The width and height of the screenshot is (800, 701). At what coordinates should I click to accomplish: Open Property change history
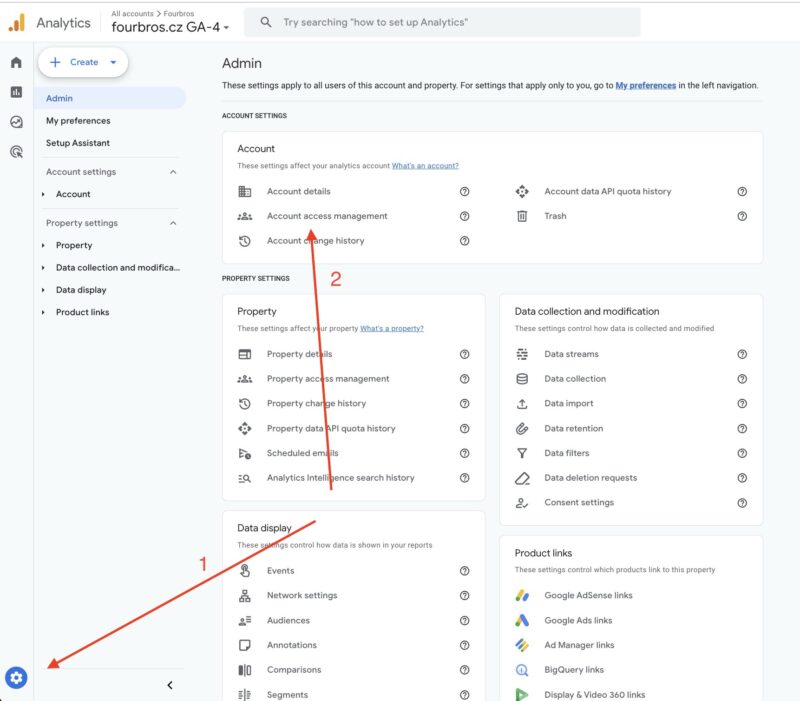coord(316,404)
